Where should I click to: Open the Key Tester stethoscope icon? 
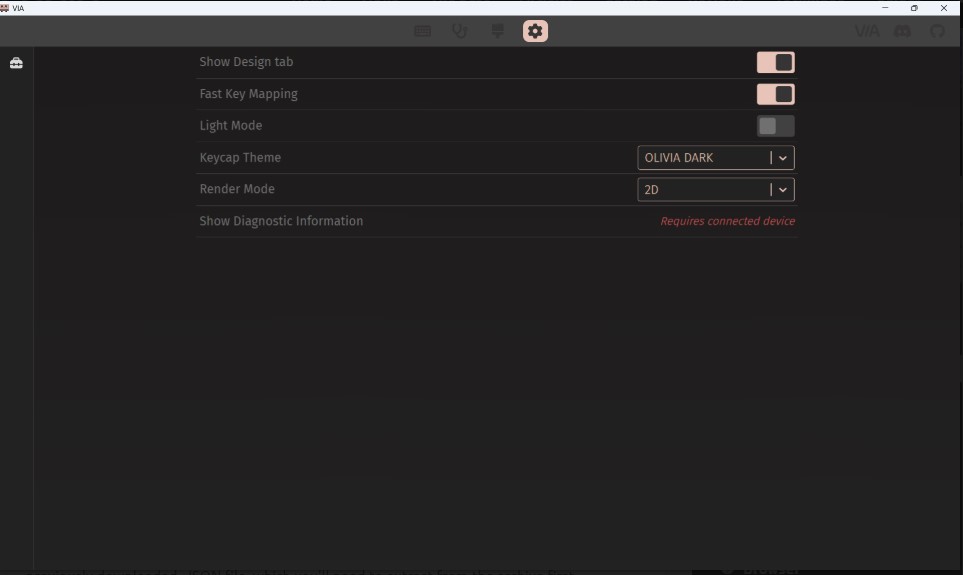tap(460, 31)
